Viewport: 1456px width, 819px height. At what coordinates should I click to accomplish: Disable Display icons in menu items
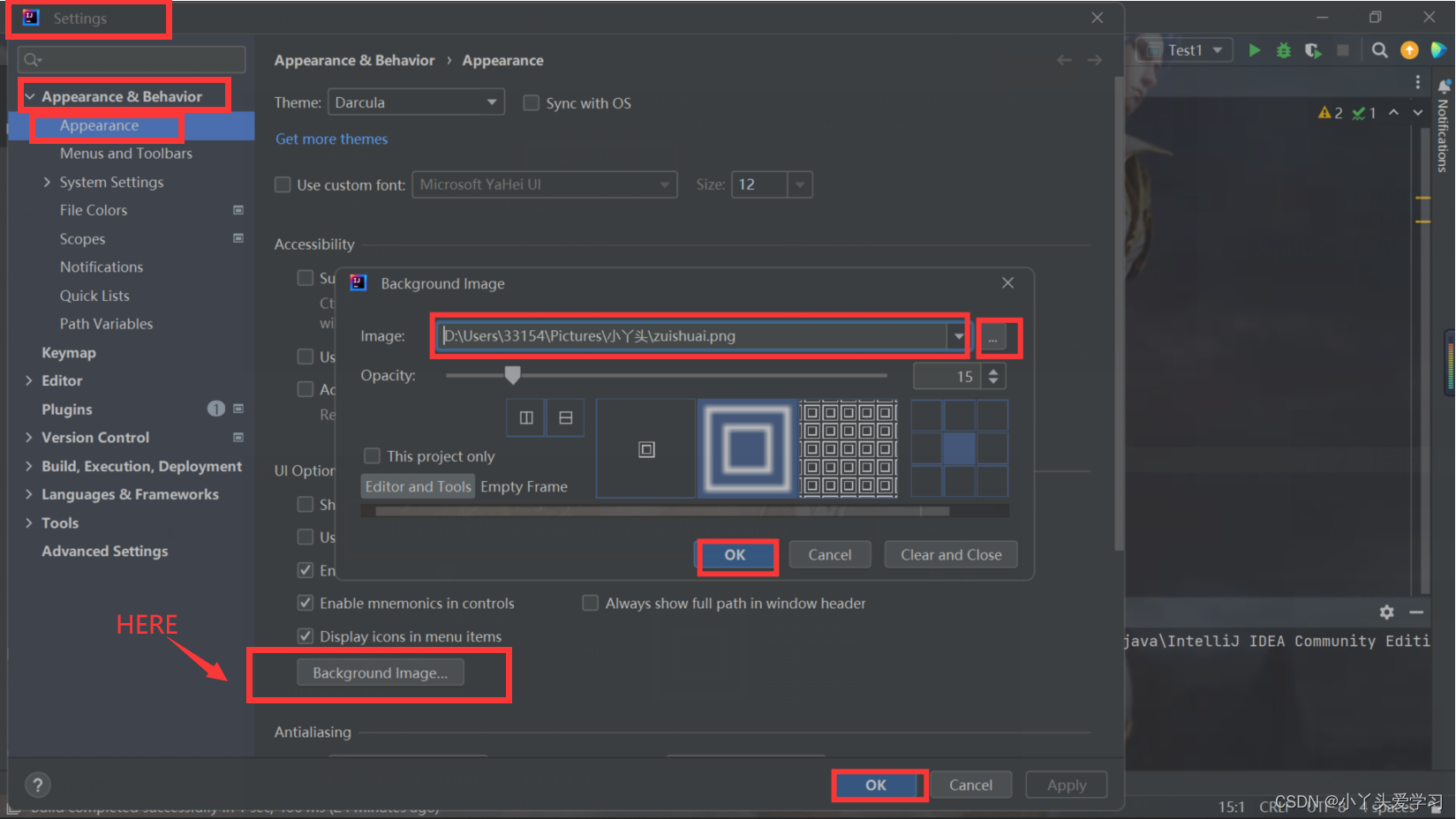(x=305, y=635)
